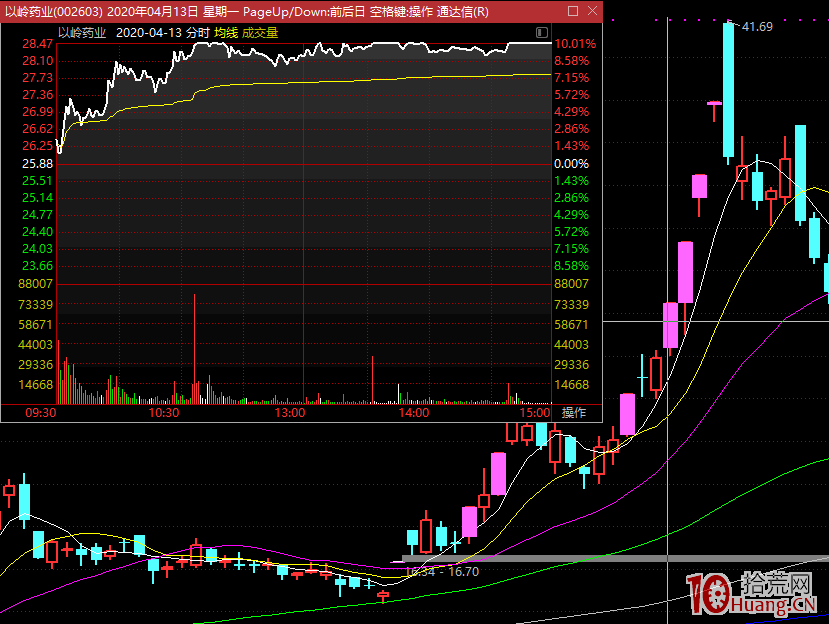Click the 2020-04-13 date in the chart header

(149, 33)
